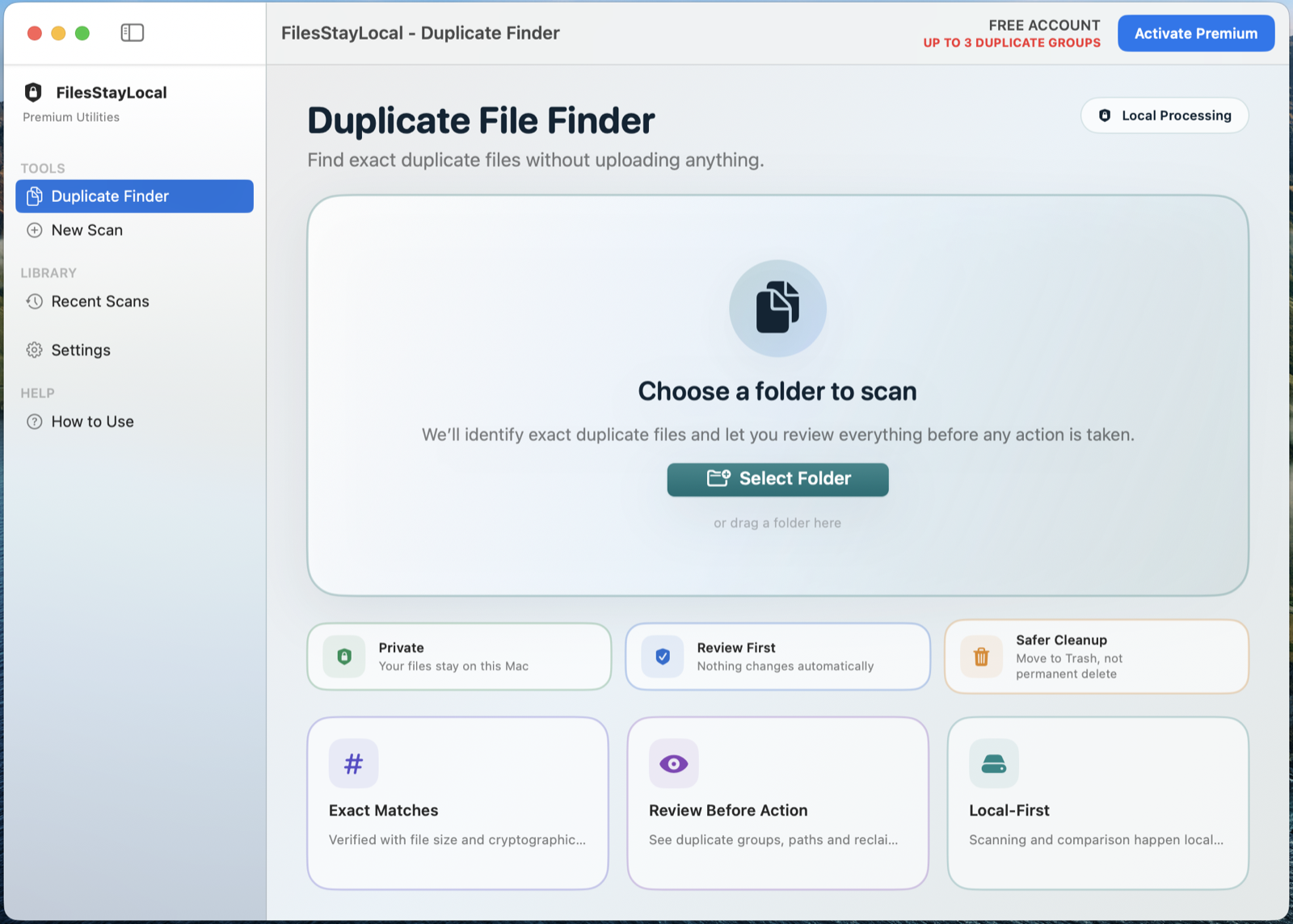Click the FilesStayLocal shield logo icon
1293x924 pixels.
[x=33, y=92]
